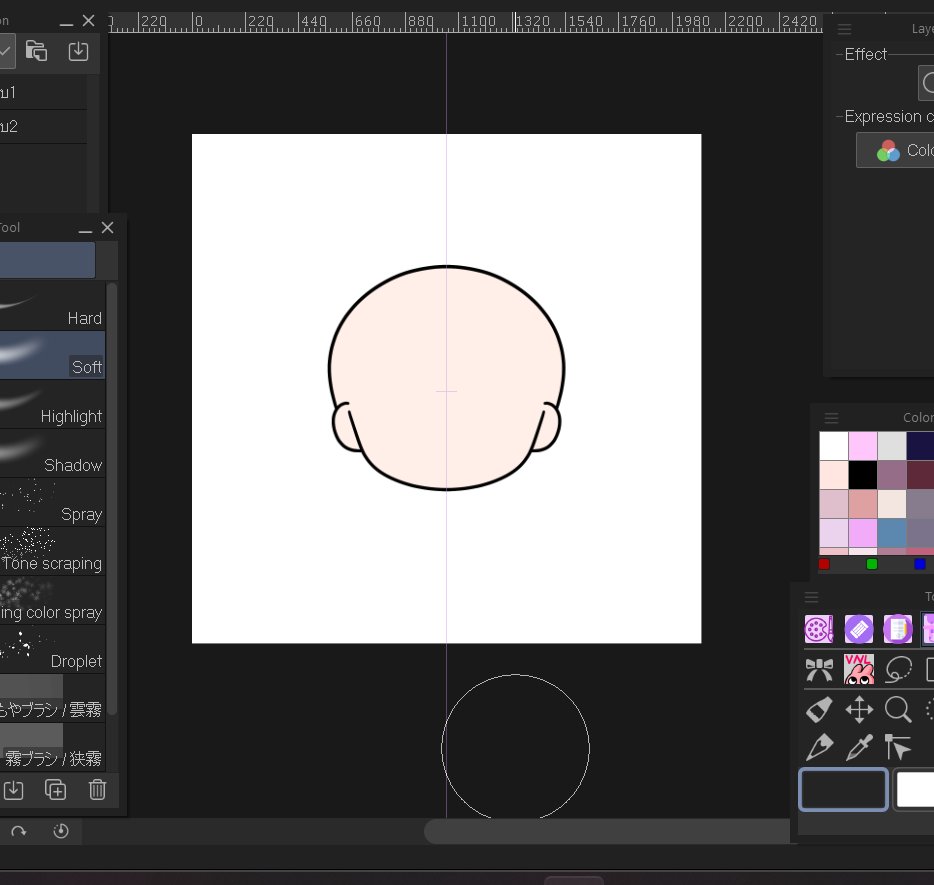Toggle the checkmark button in top left panel
The width and height of the screenshot is (934, 885).
[x=6, y=51]
